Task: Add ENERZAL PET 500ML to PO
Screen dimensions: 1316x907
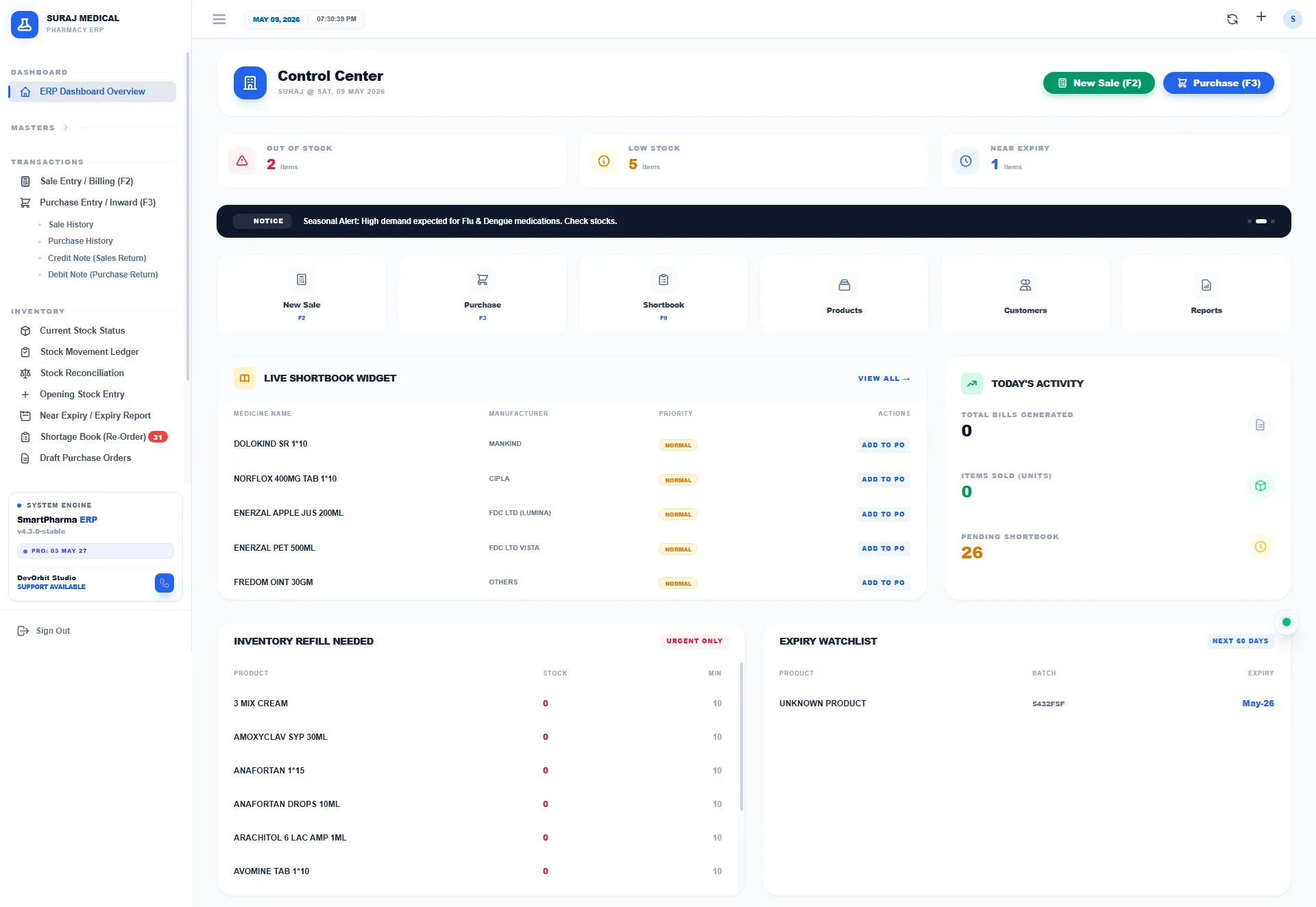Action: point(883,549)
